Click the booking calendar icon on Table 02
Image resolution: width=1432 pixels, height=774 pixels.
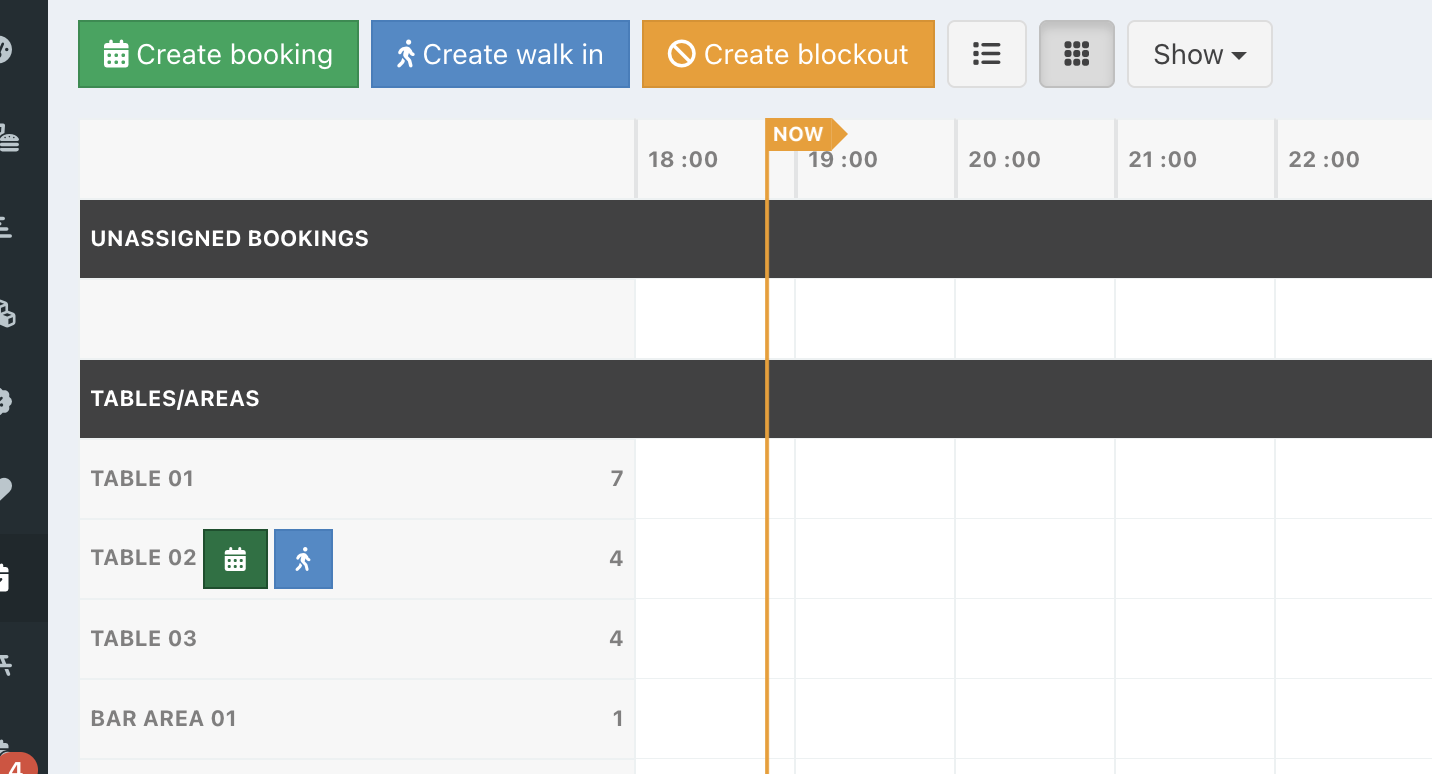235,559
